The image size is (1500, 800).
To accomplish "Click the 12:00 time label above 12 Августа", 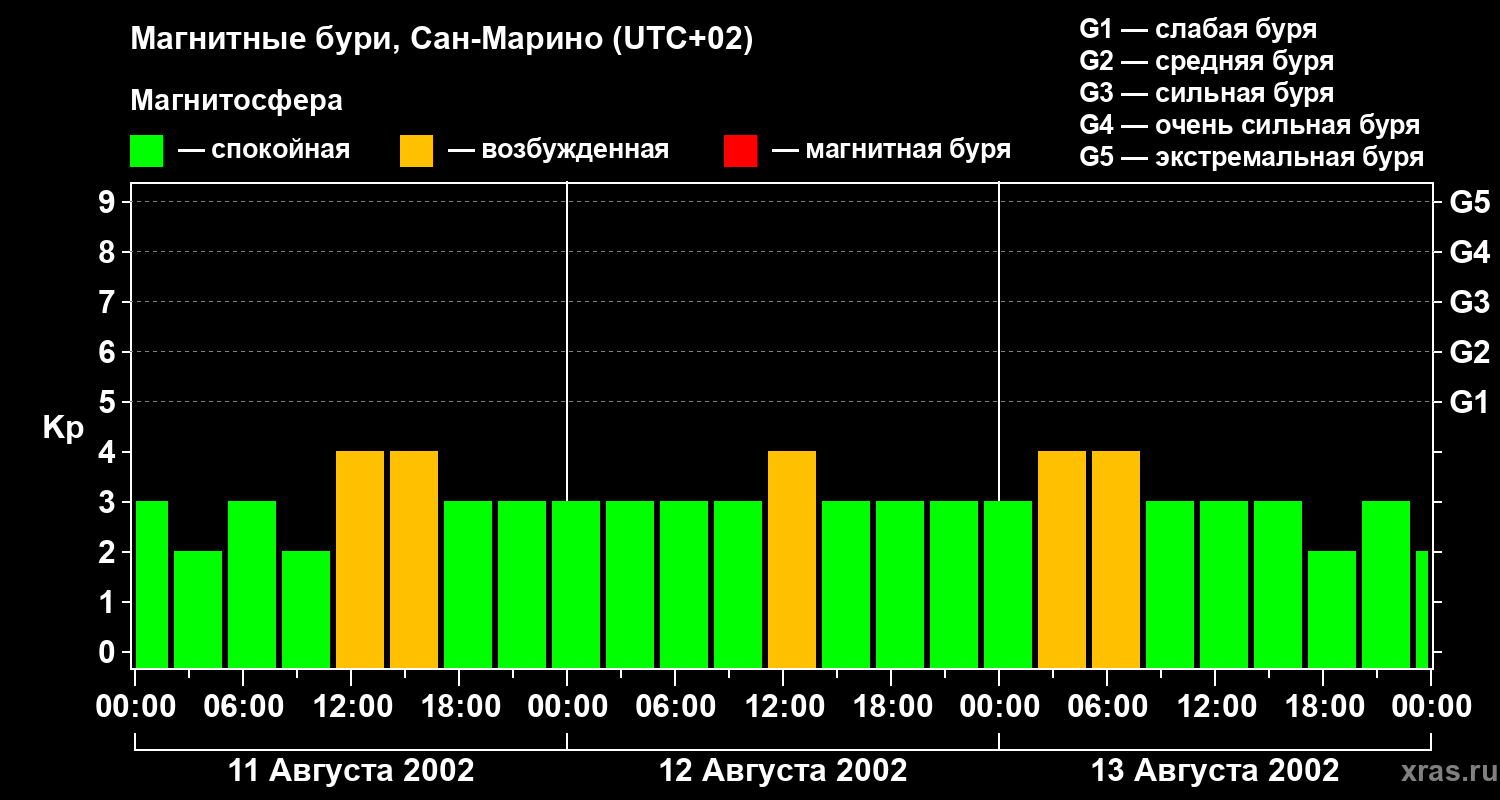I will tap(783, 707).
